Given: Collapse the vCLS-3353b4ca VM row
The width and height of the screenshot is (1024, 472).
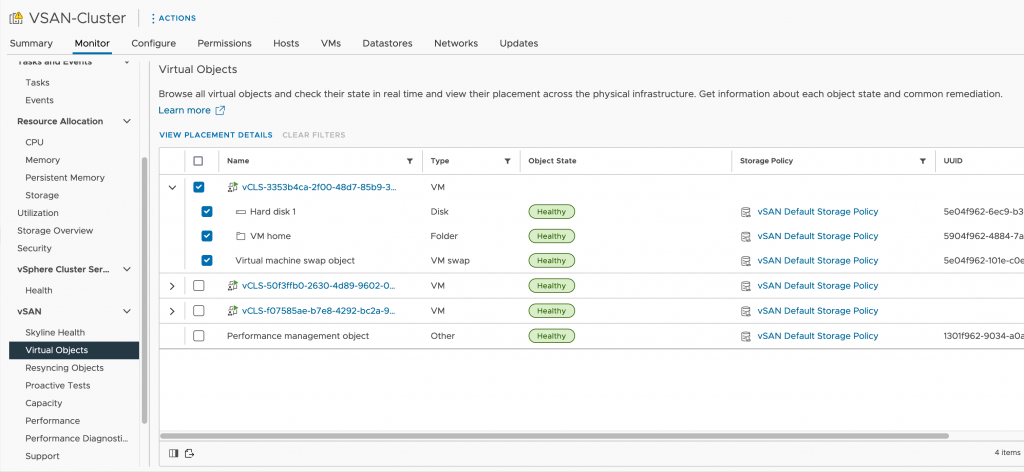Looking at the screenshot, I should tap(172, 187).
